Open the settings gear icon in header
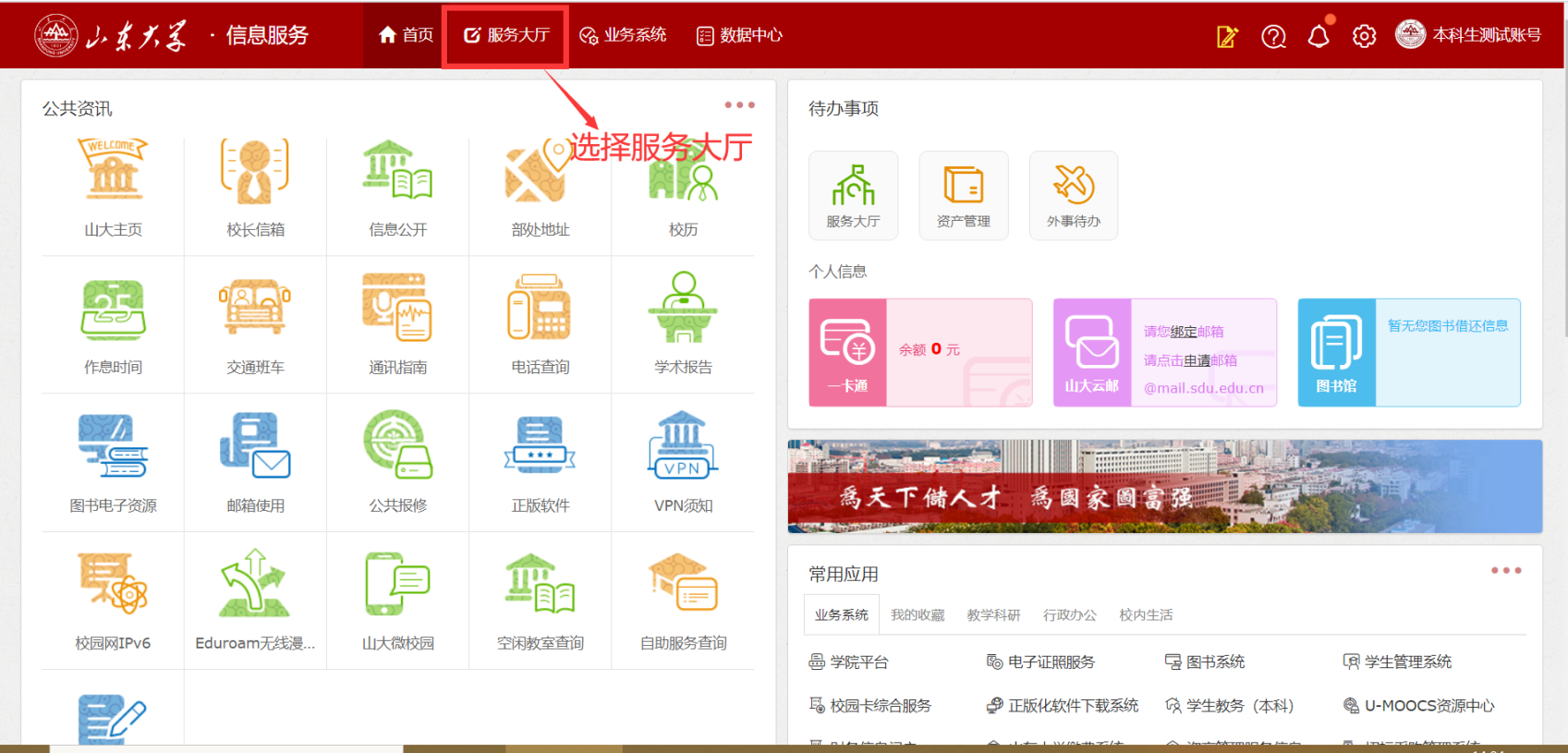Image resolution: width=1568 pixels, height=753 pixels. [x=1364, y=36]
